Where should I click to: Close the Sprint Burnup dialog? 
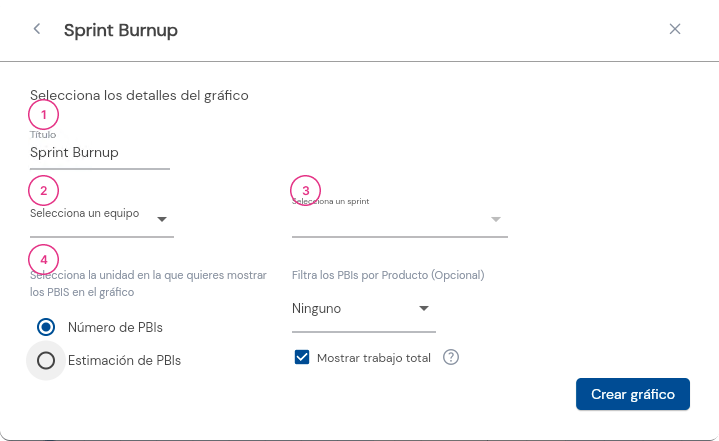(x=675, y=29)
